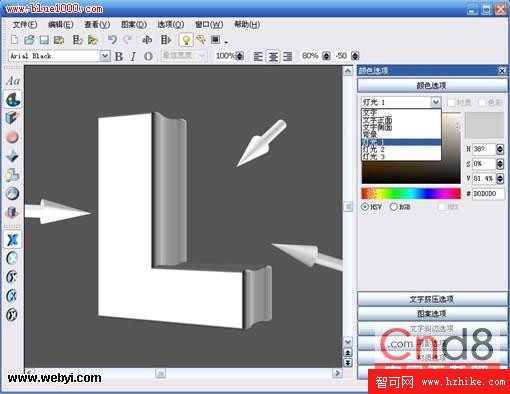Select the HSV radio button

[365, 207]
